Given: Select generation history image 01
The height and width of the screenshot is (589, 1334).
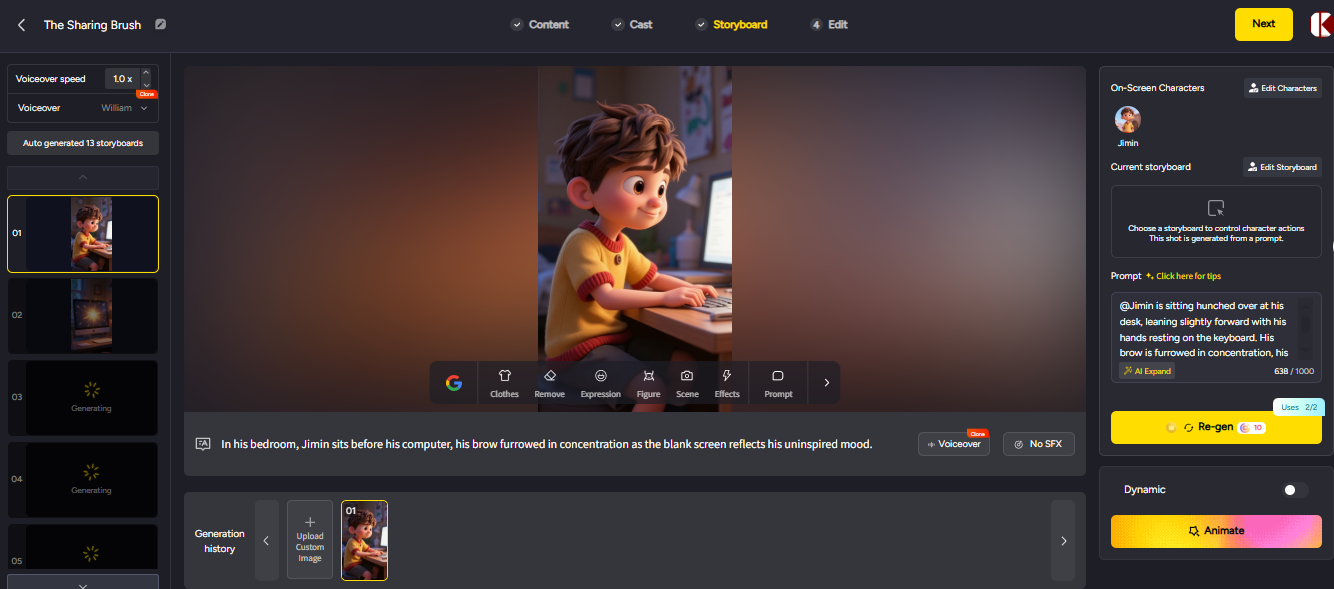Looking at the screenshot, I should 364,540.
